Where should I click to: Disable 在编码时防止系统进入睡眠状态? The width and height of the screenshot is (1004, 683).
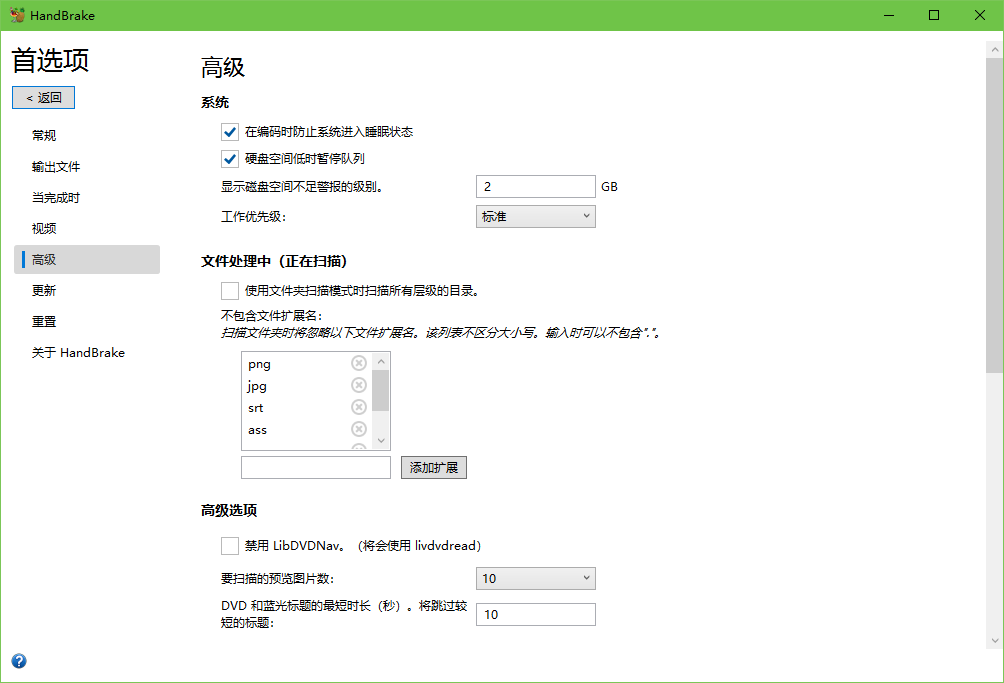tap(230, 131)
